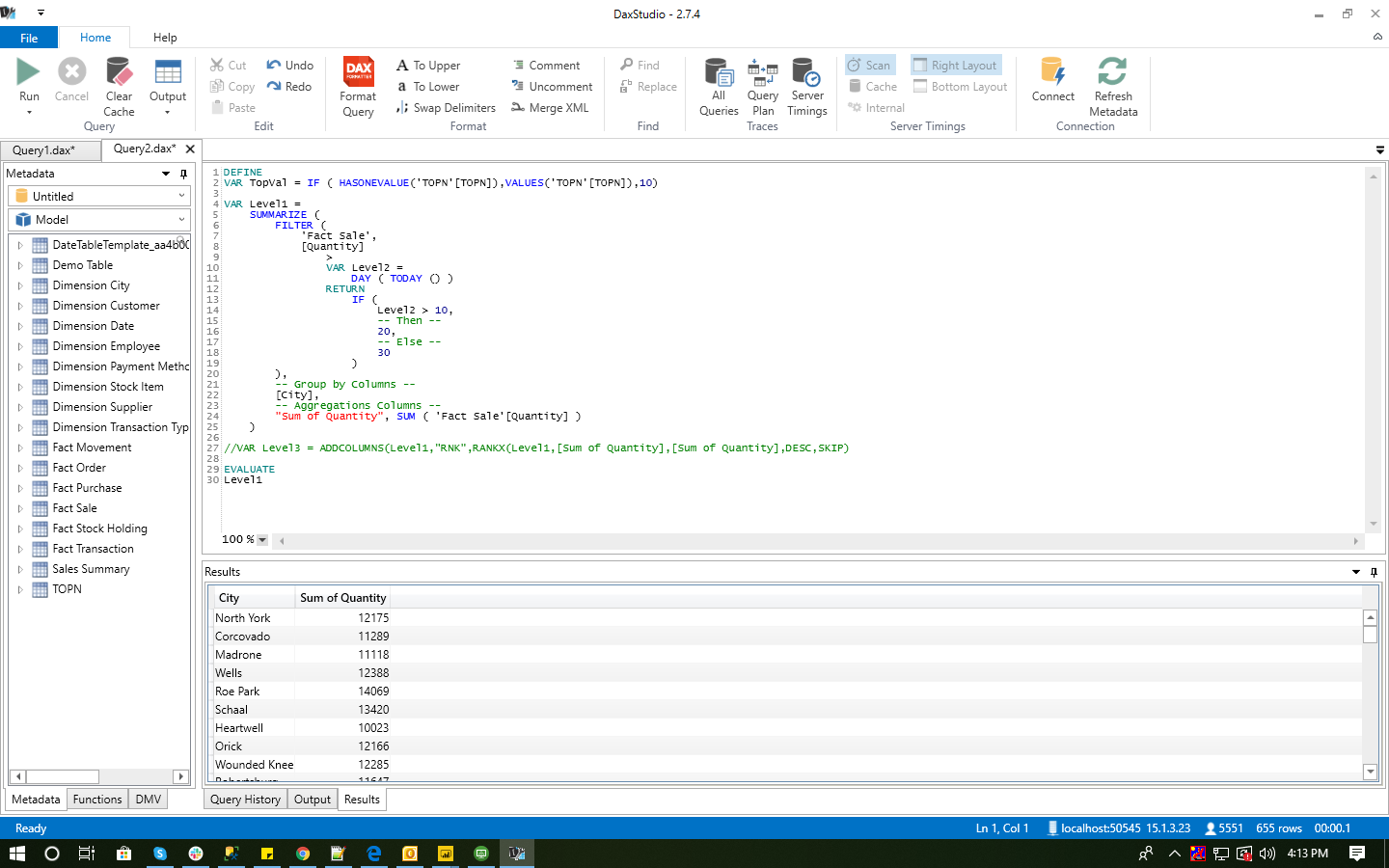Click the Cancel query icon
The width and height of the screenshot is (1389, 868).
[71, 72]
